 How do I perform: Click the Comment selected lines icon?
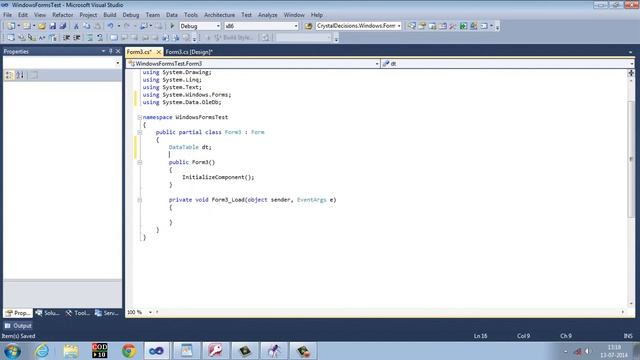coord(90,38)
